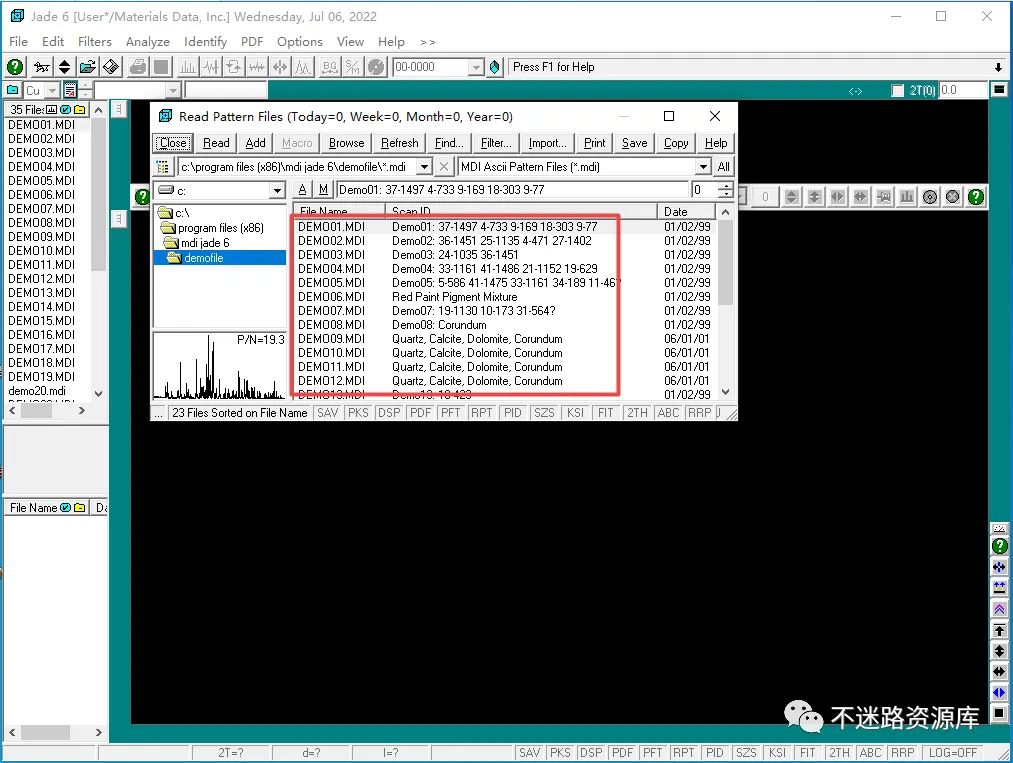Click the green help icon on right toolbar
The height and width of the screenshot is (763, 1013).
[x=999, y=546]
